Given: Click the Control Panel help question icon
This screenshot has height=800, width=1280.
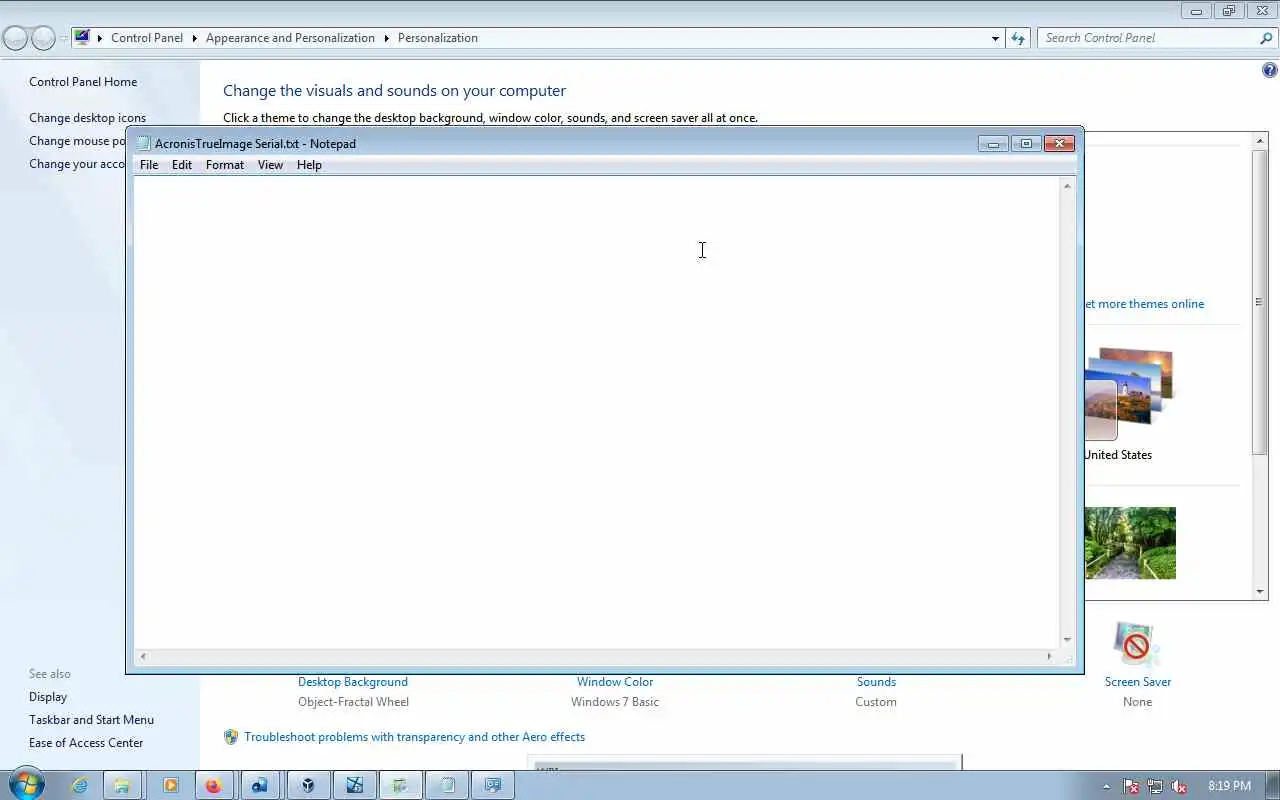Looking at the screenshot, I should [x=1270, y=70].
